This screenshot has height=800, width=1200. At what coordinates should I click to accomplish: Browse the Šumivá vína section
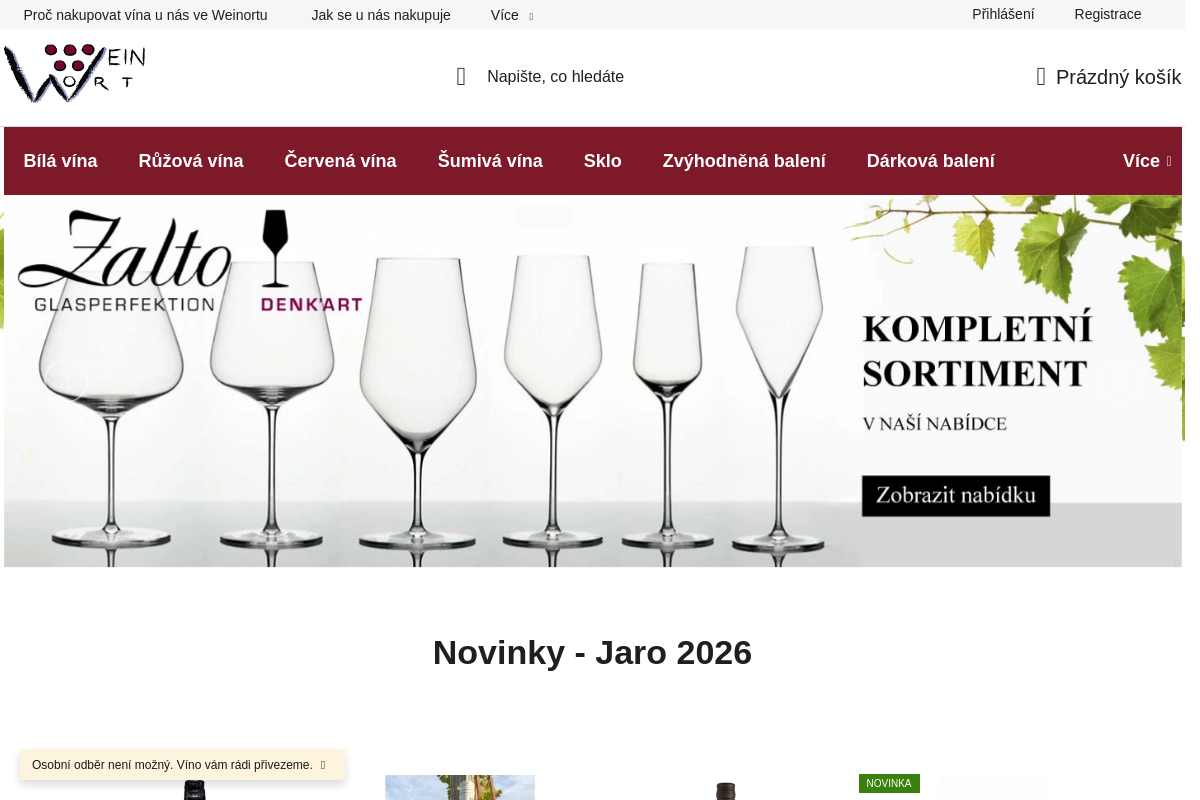pyautogui.click(x=490, y=160)
